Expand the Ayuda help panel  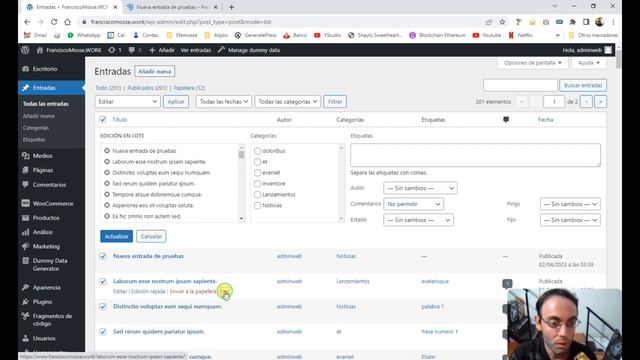point(589,63)
